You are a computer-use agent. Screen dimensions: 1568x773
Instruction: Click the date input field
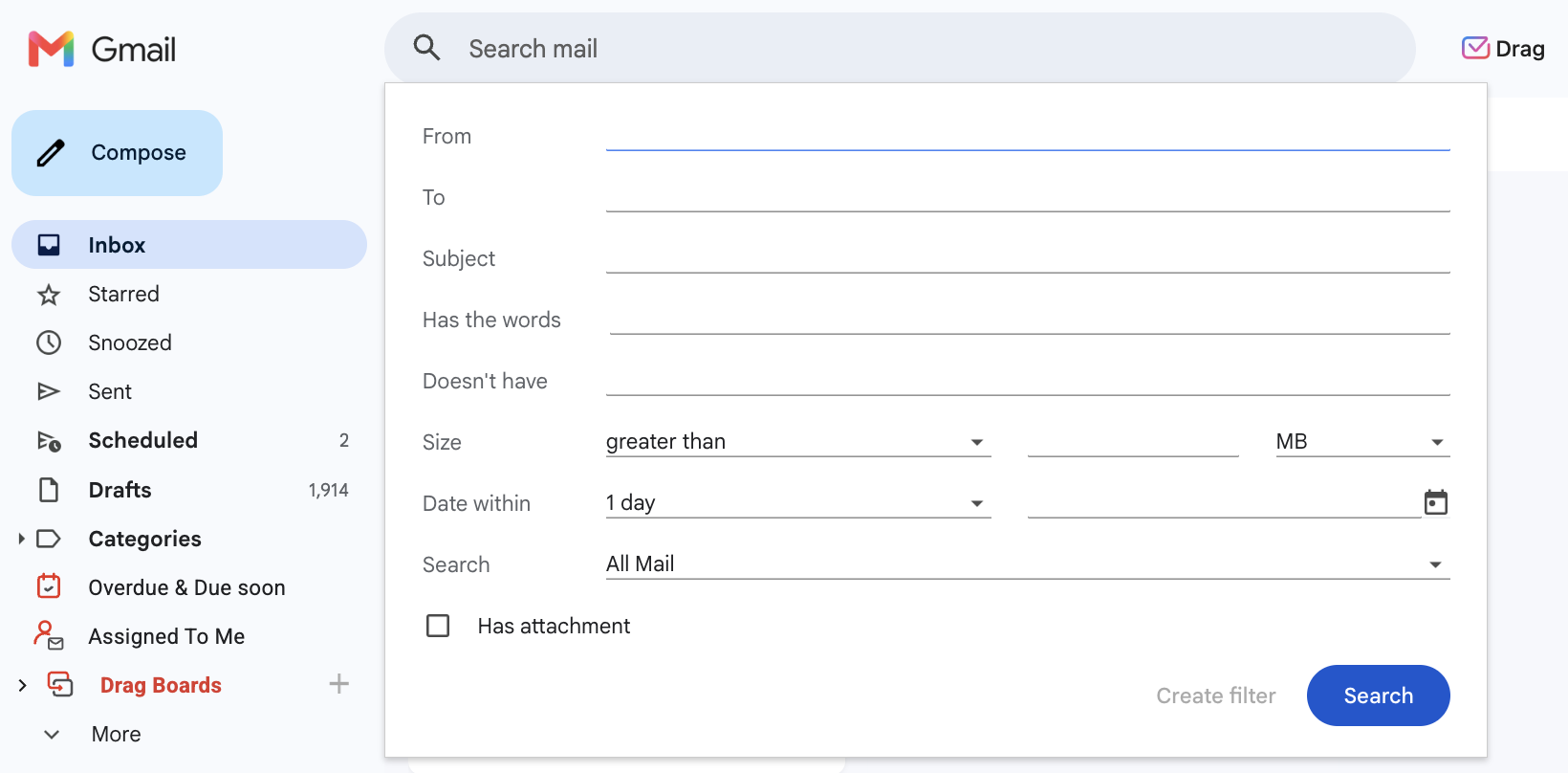pyautogui.click(x=1224, y=503)
